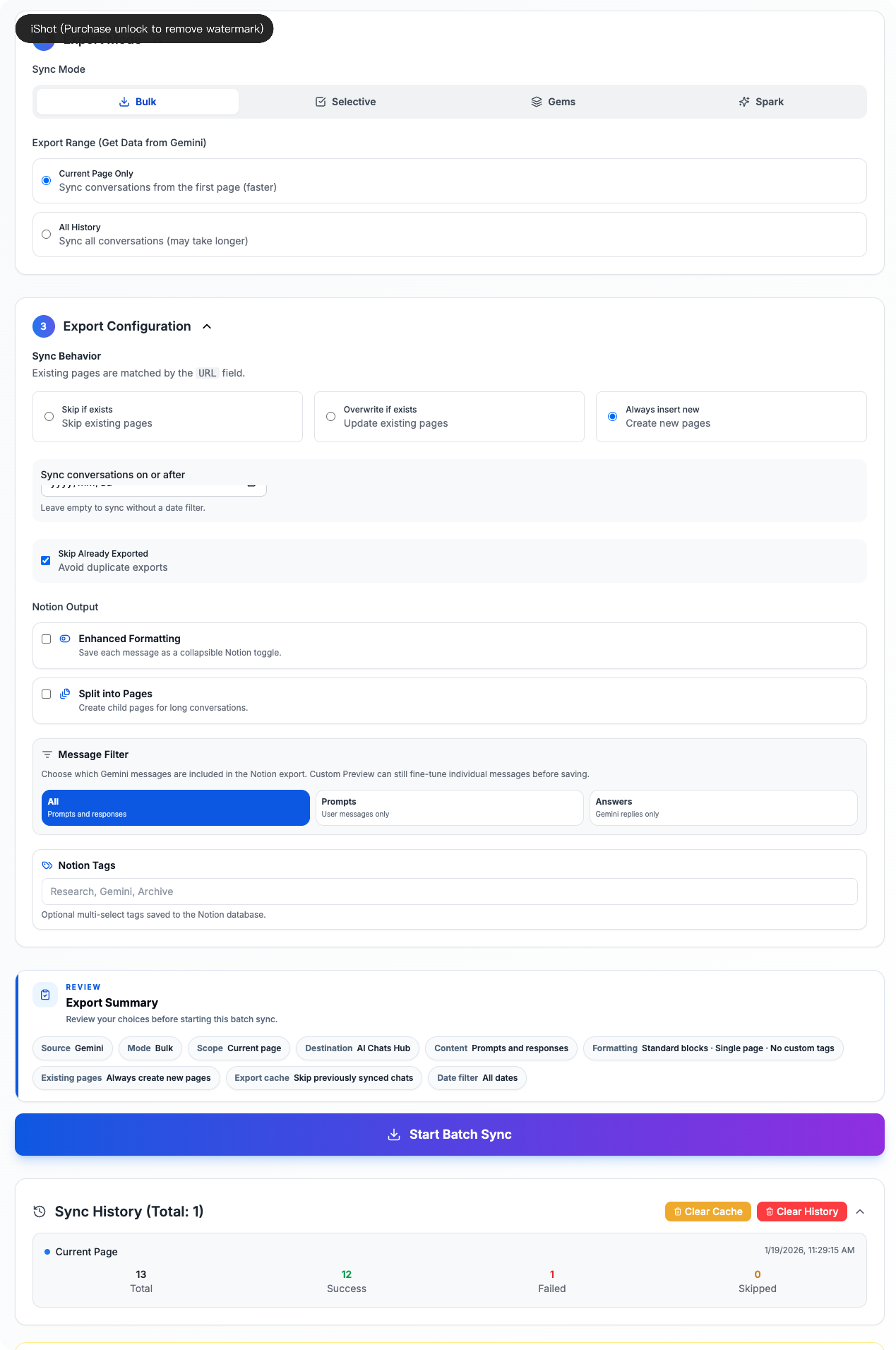The image size is (896, 1350).
Task: Click the Message Filter funnel icon
Action: click(x=47, y=754)
